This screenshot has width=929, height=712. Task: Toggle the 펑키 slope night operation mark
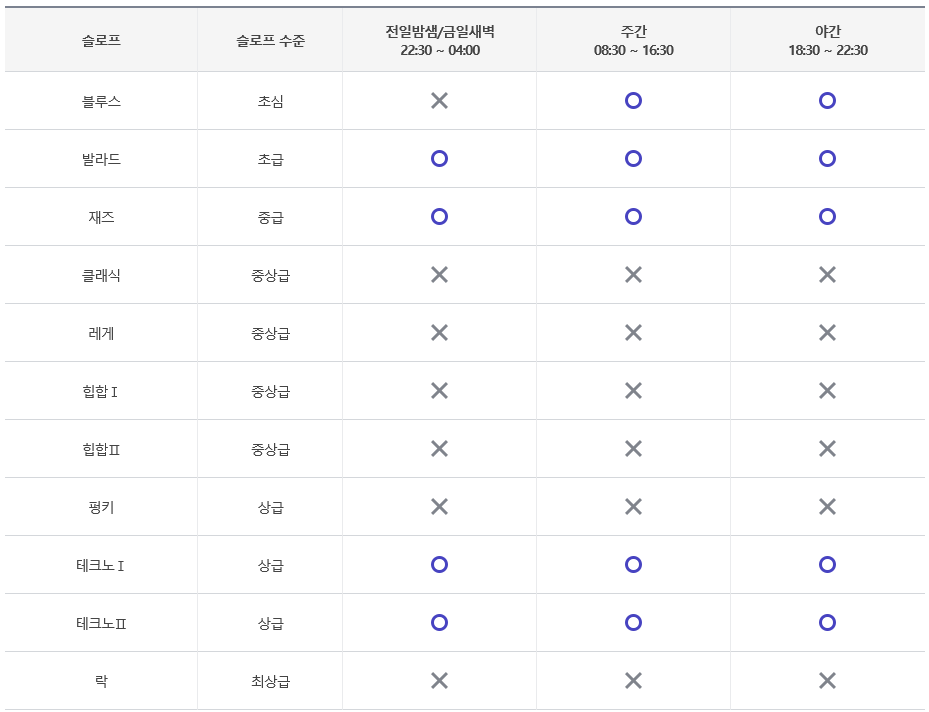(x=827, y=506)
